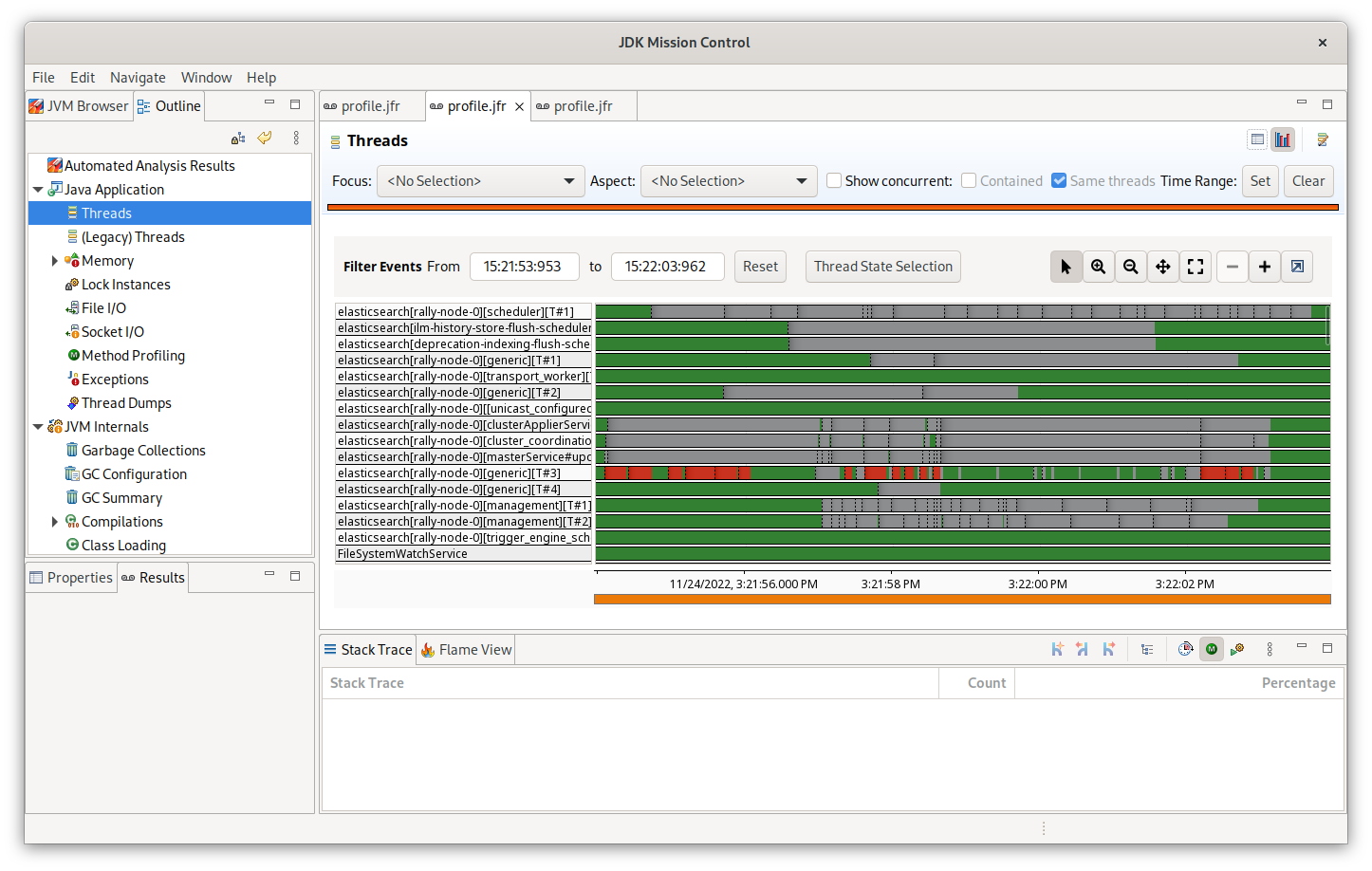The width and height of the screenshot is (1372, 871).
Task: Expand the Memory tree node
Action: click(x=55, y=261)
